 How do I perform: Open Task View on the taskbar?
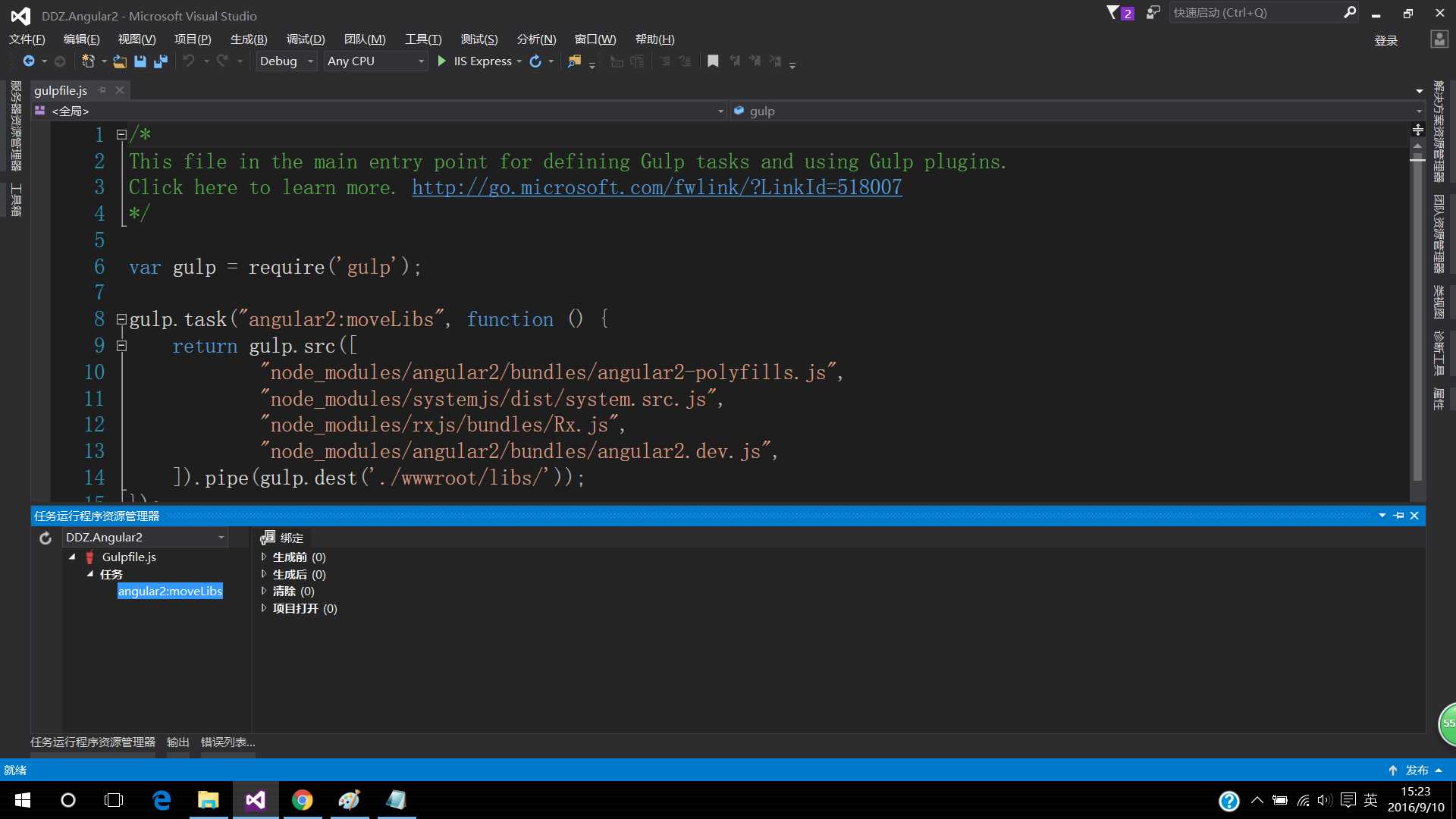(x=114, y=800)
